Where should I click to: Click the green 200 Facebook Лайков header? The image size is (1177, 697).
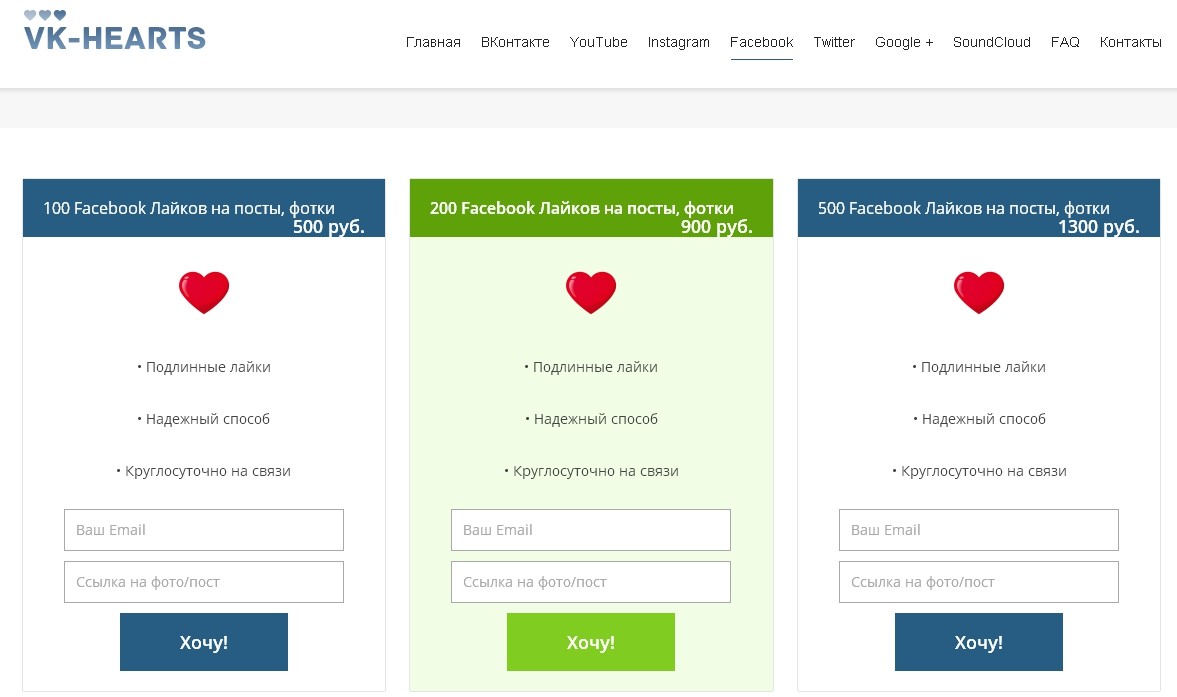point(591,208)
